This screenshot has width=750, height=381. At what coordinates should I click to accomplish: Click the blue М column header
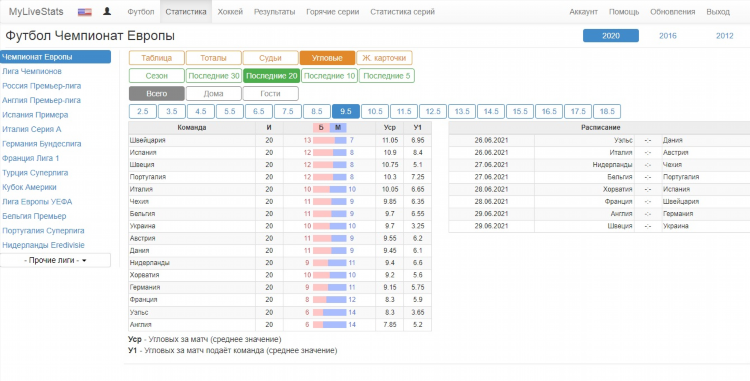coord(338,128)
